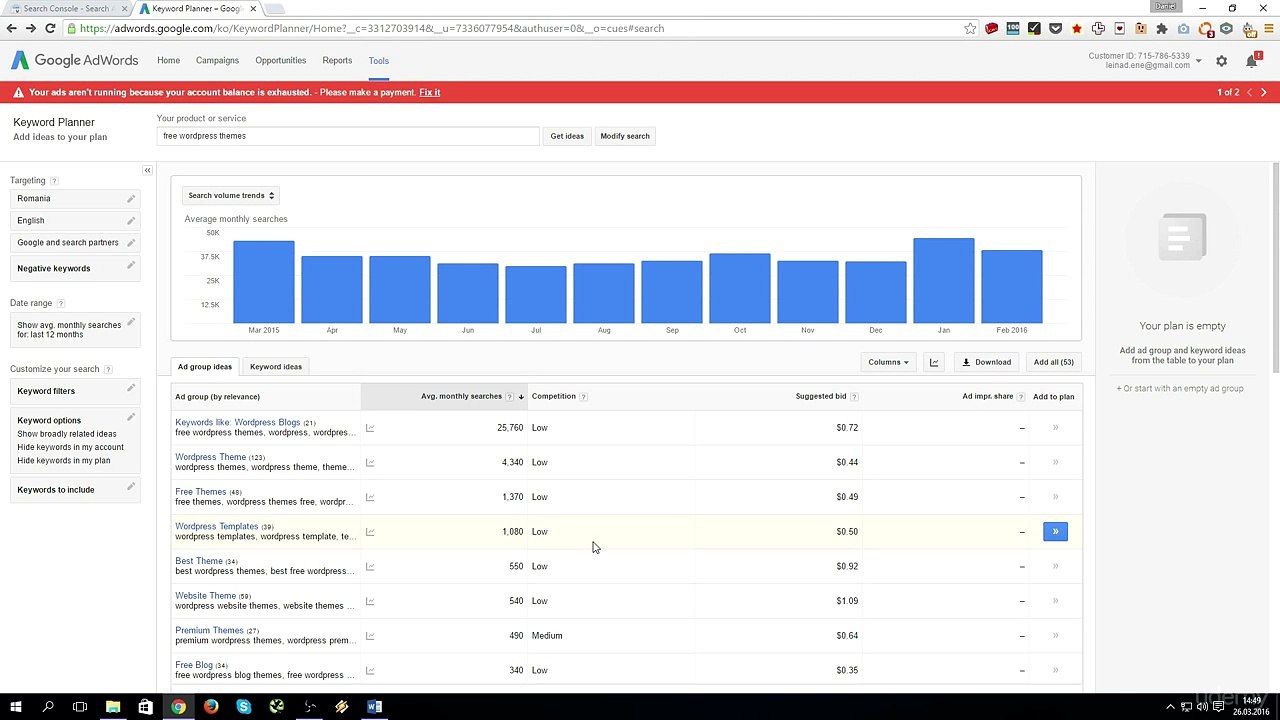Open the notifications bell
The width and height of the screenshot is (1280, 720).
coord(1251,61)
